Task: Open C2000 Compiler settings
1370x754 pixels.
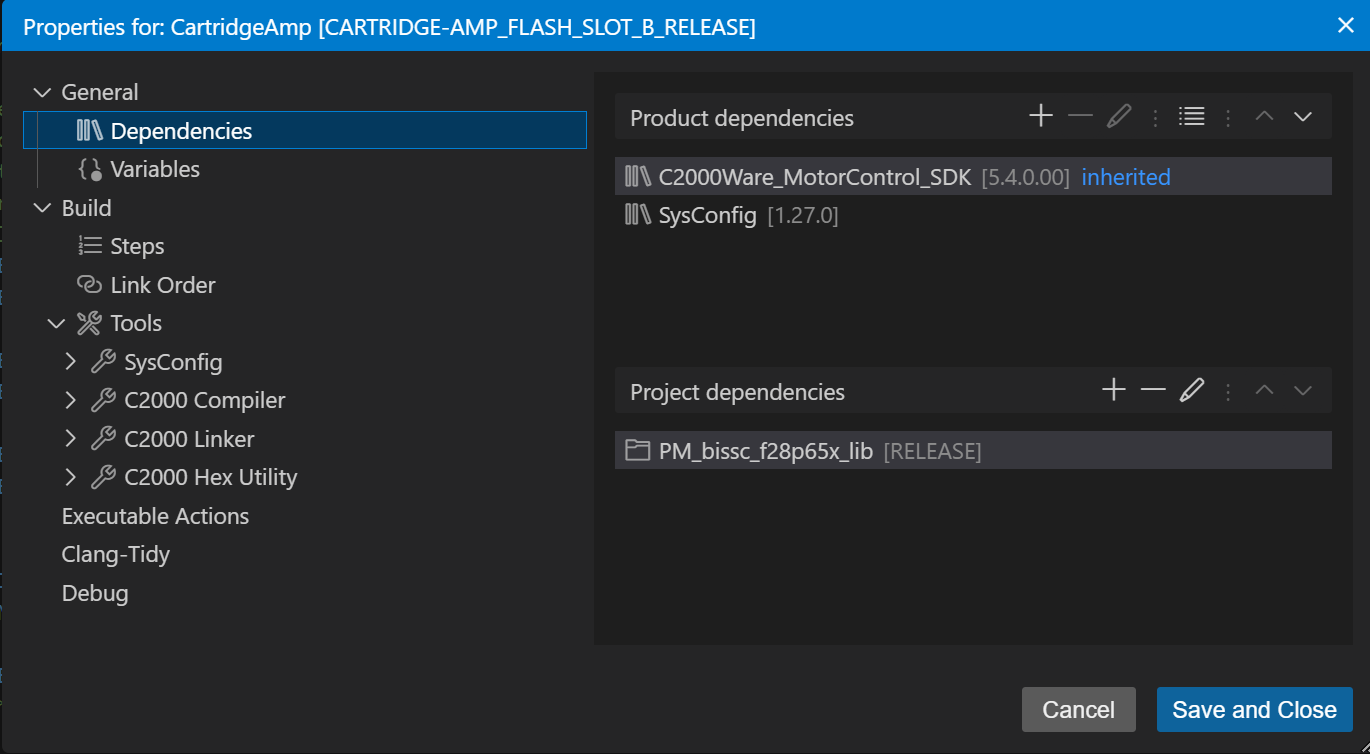Action: [x=205, y=400]
